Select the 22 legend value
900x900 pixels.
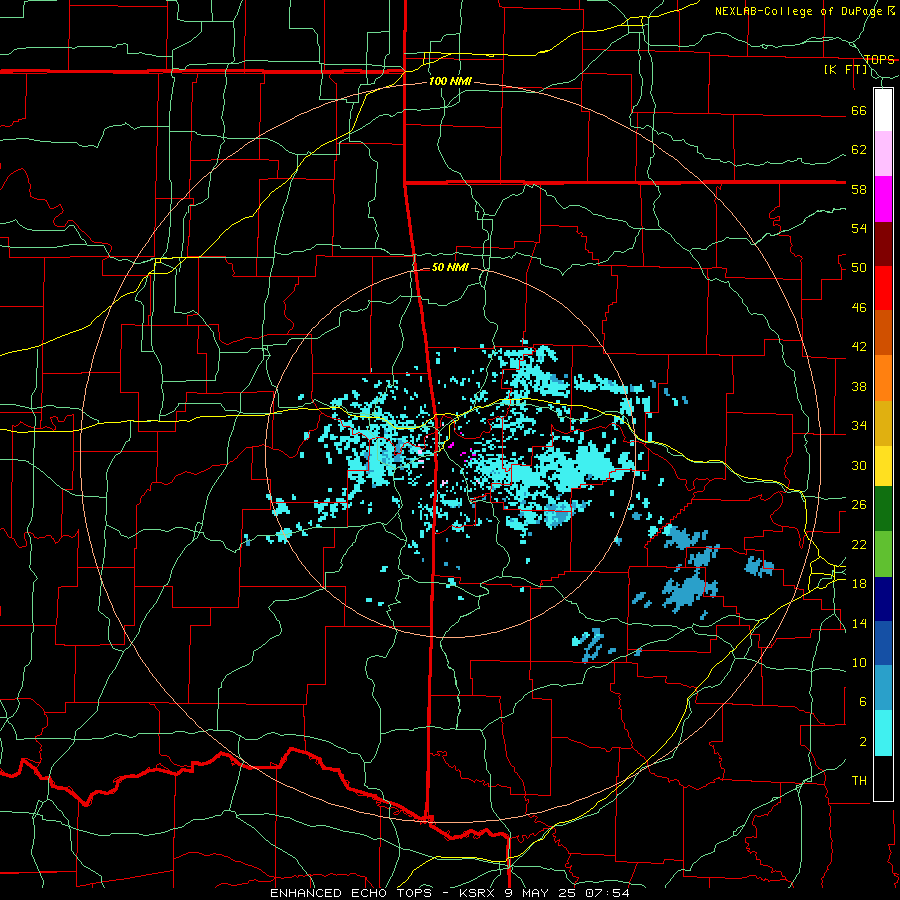pyautogui.click(x=859, y=544)
